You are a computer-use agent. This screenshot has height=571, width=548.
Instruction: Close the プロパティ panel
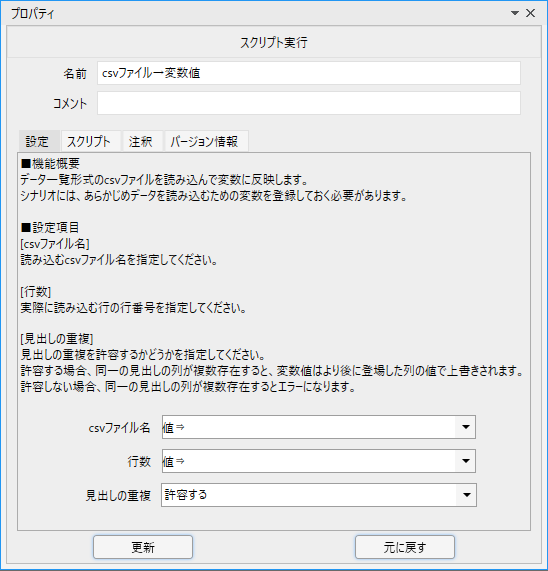tap(531, 13)
